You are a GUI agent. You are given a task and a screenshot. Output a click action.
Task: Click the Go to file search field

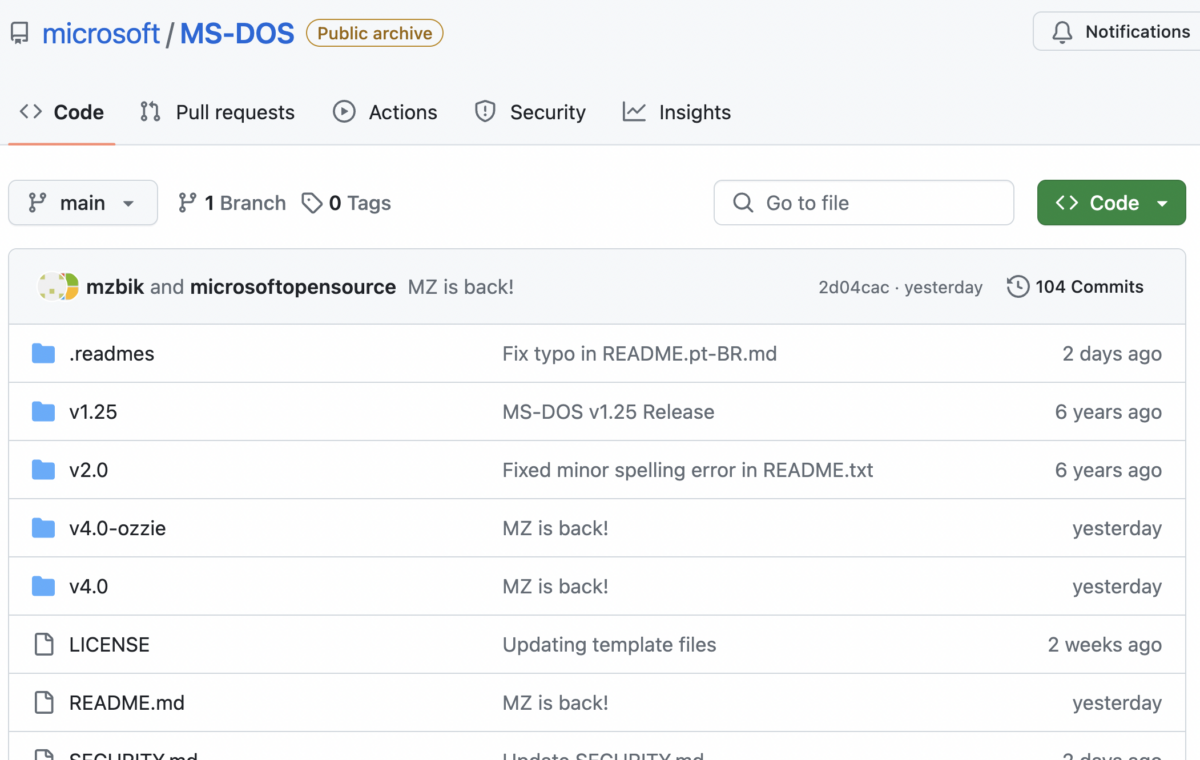tap(864, 203)
